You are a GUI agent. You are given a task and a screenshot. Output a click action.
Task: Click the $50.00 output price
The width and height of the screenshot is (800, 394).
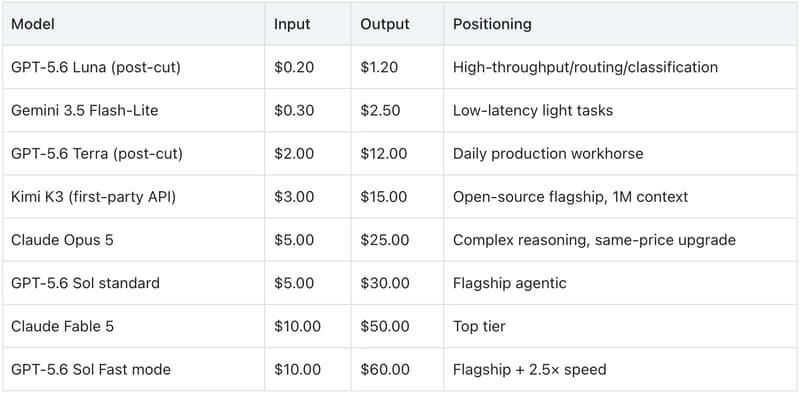coord(385,326)
